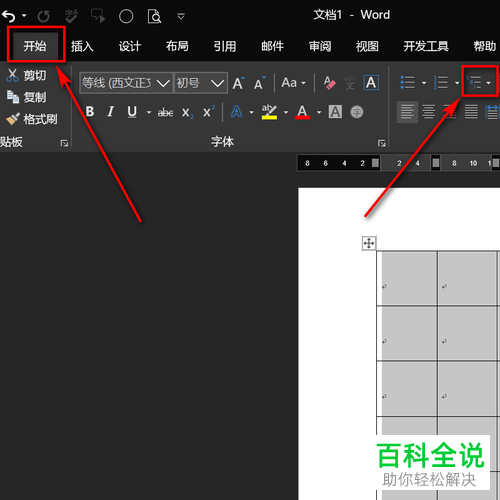Click the Decrease Font Size icon
The height and width of the screenshot is (500, 500).
(x=260, y=83)
